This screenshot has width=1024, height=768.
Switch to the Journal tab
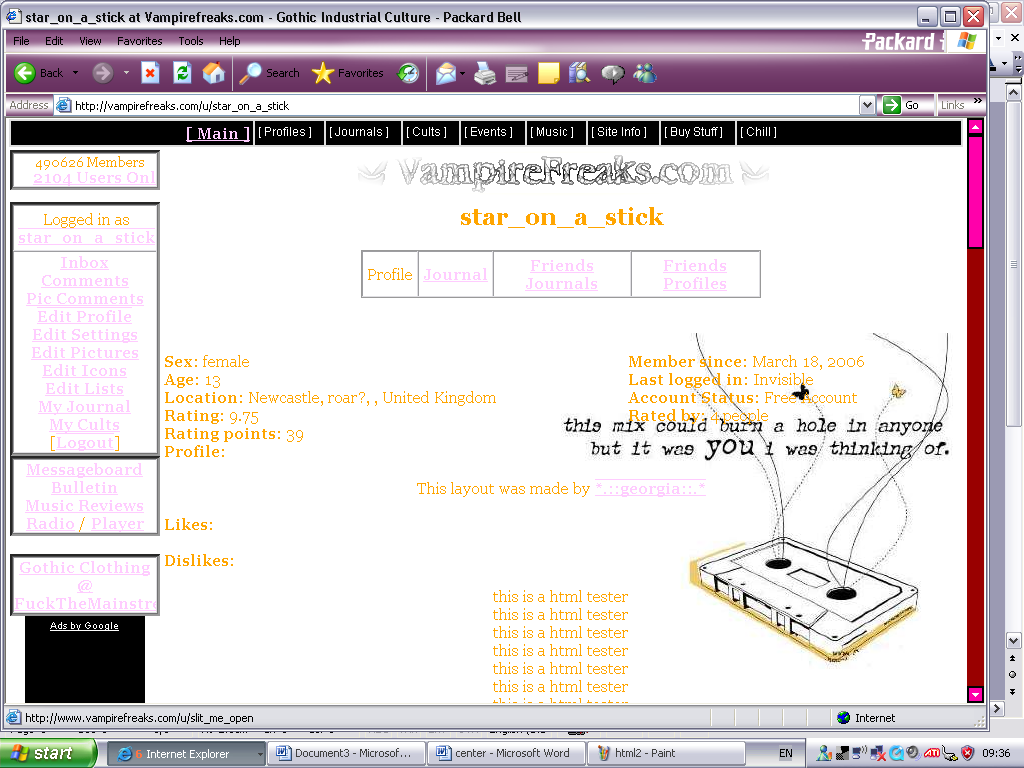click(455, 275)
